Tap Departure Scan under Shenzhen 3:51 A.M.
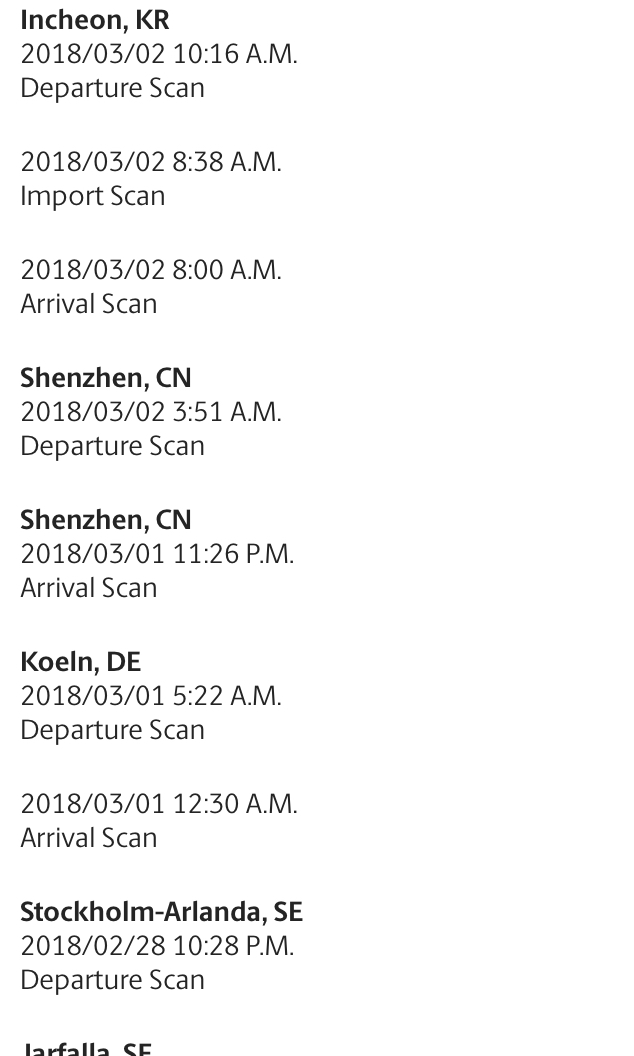The width and height of the screenshot is (634, 1056). [112, 446]
